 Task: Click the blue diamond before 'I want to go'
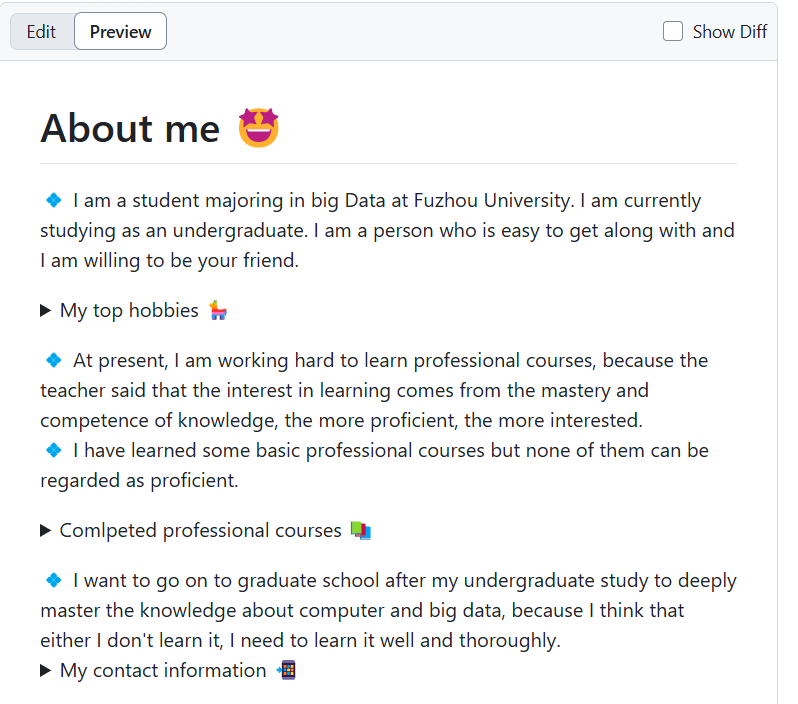click(54, 580)
